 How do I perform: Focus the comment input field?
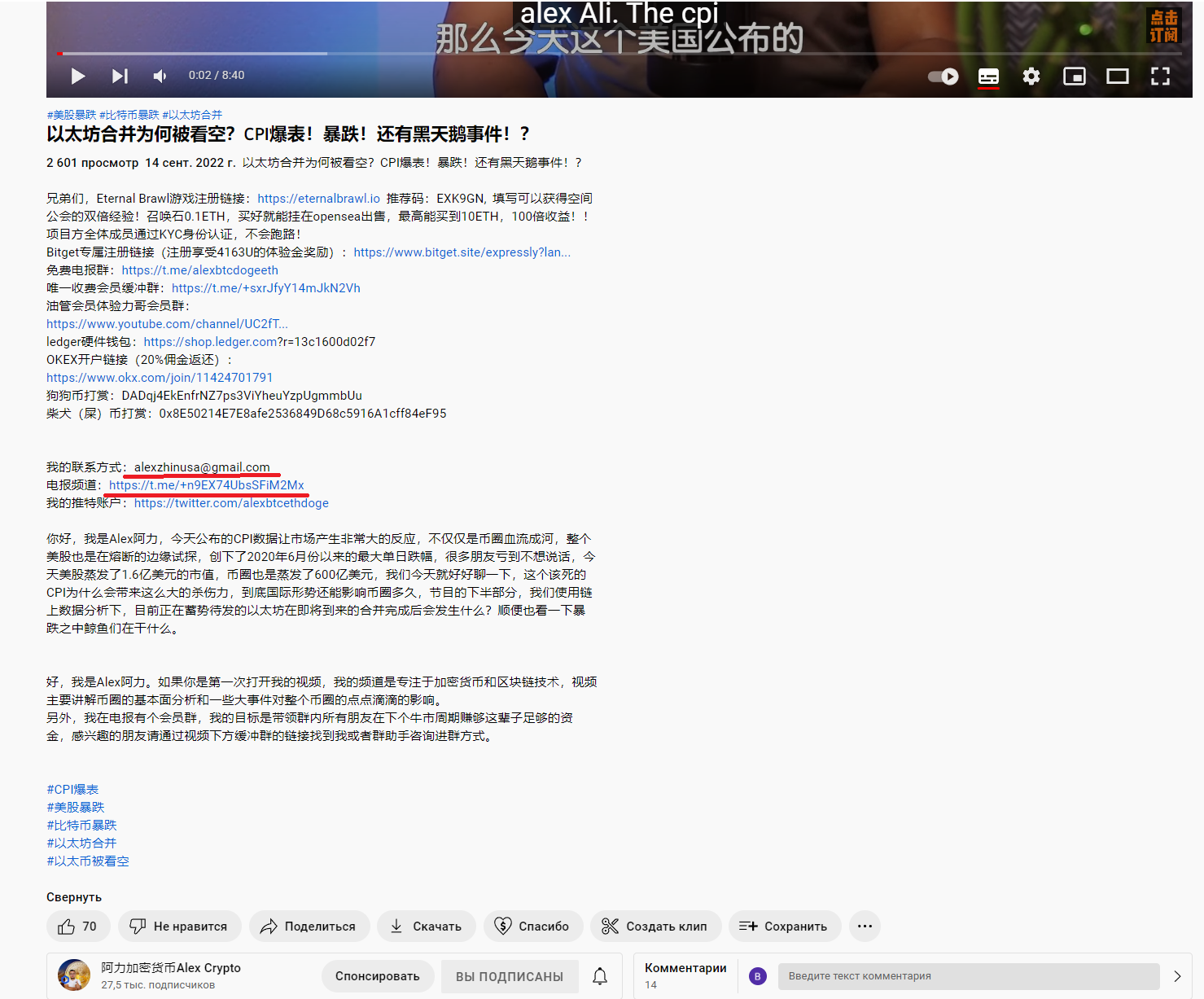(969, 976)
